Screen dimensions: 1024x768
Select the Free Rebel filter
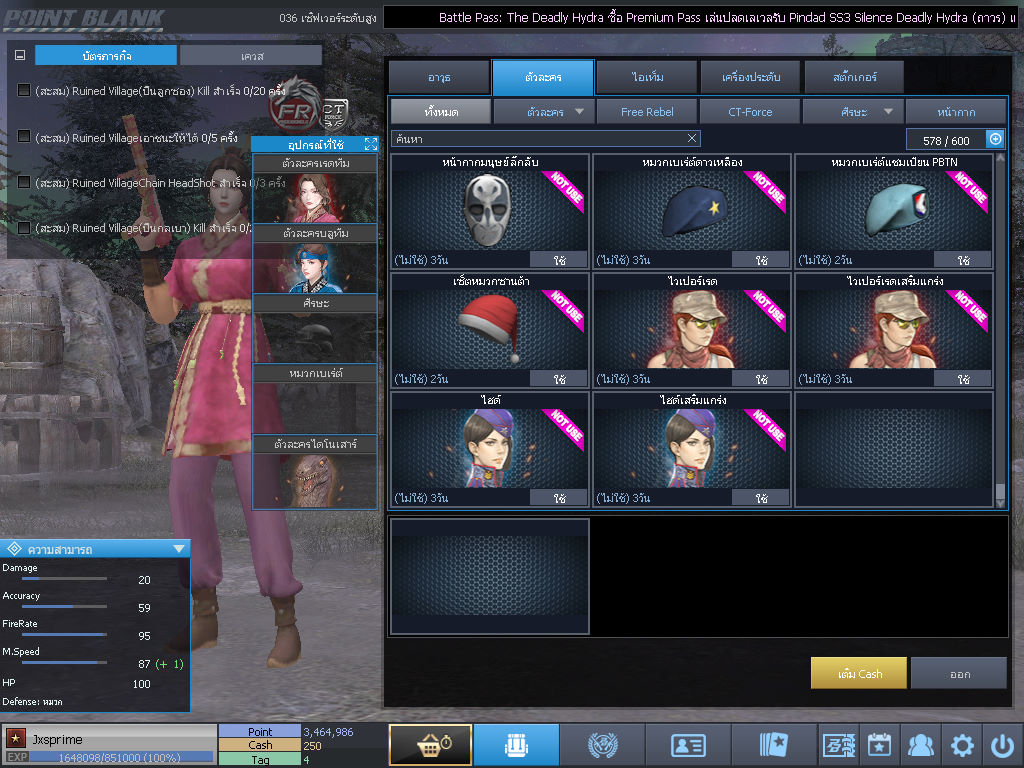pos(647,112)
